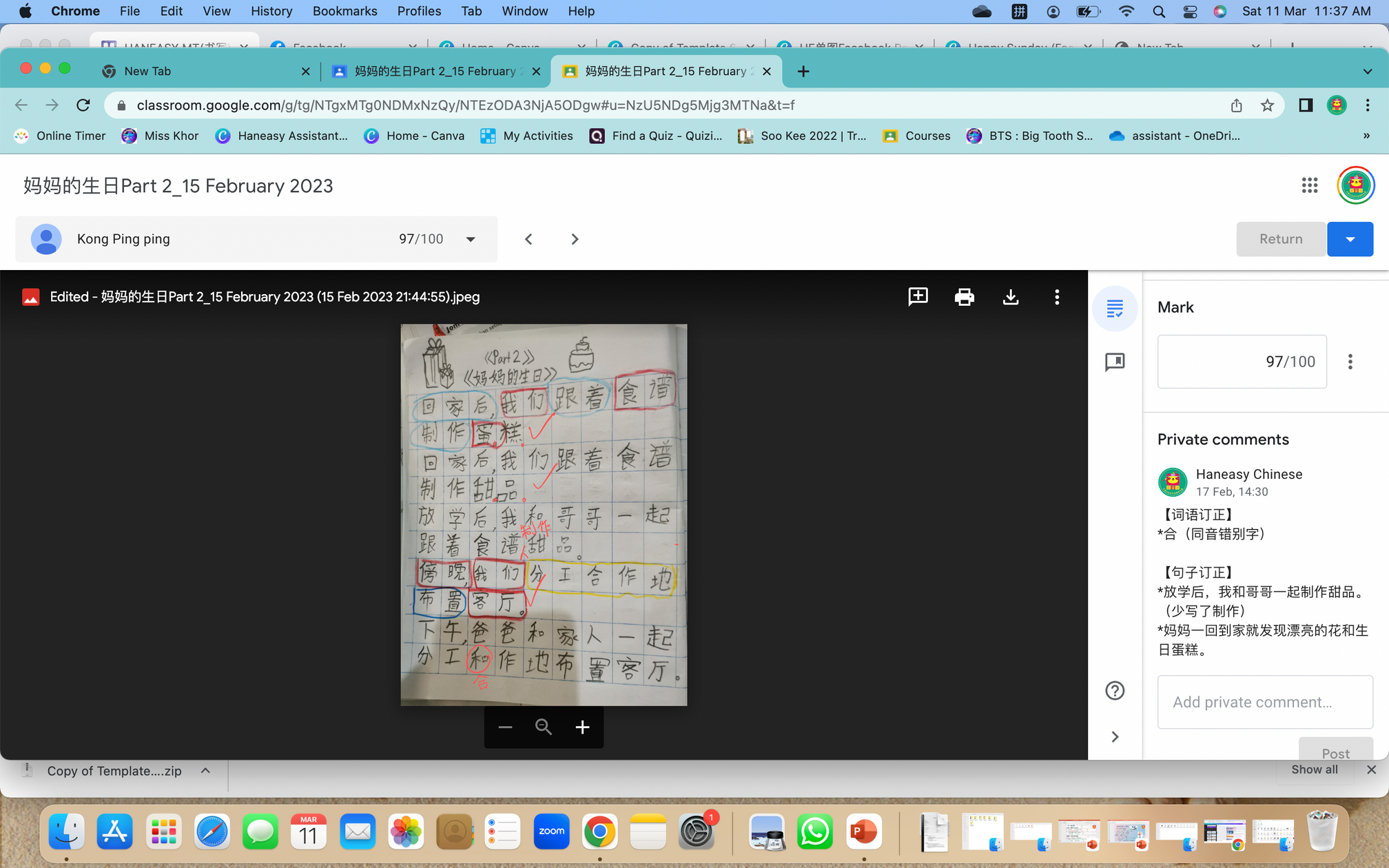Image resolution: width=1389 pixels, height=868 pixels.
Task: Open the Google apps grid
Action: pos(1309,185)
